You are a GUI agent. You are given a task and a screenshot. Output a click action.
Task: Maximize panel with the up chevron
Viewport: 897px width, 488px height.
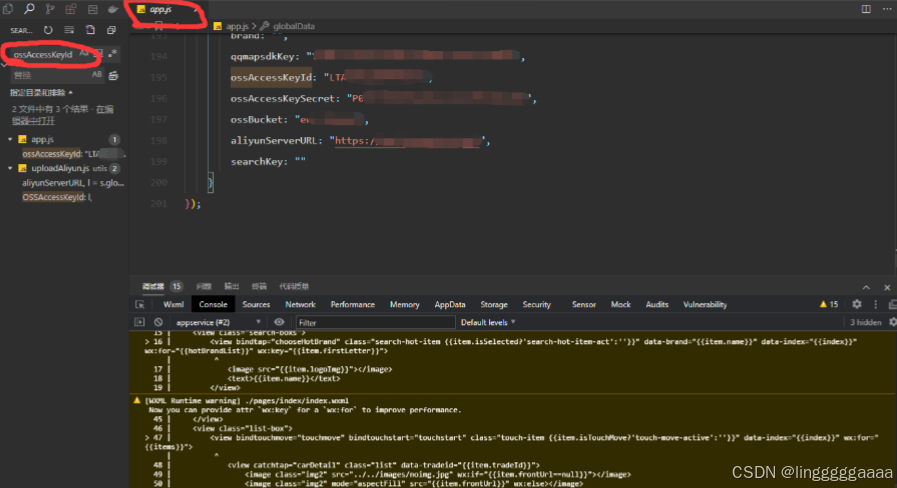[x=866, y=287]
